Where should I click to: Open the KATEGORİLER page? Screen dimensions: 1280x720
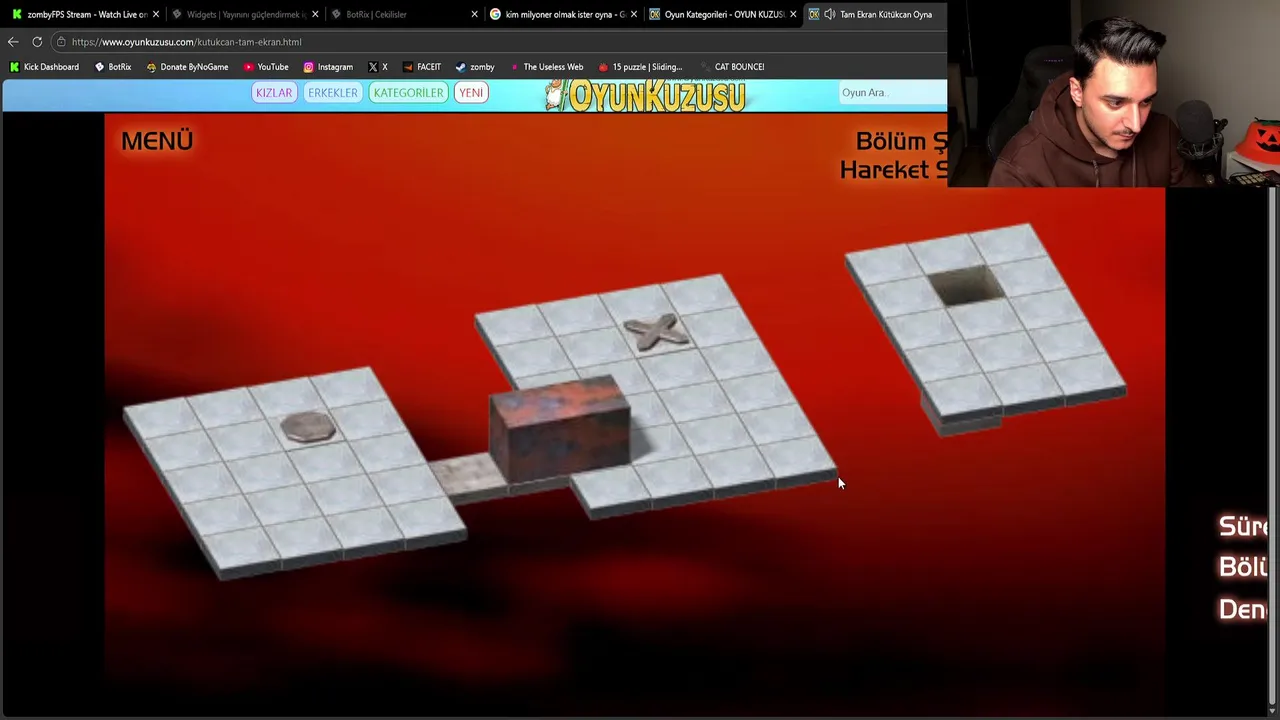tap(408, 93)
